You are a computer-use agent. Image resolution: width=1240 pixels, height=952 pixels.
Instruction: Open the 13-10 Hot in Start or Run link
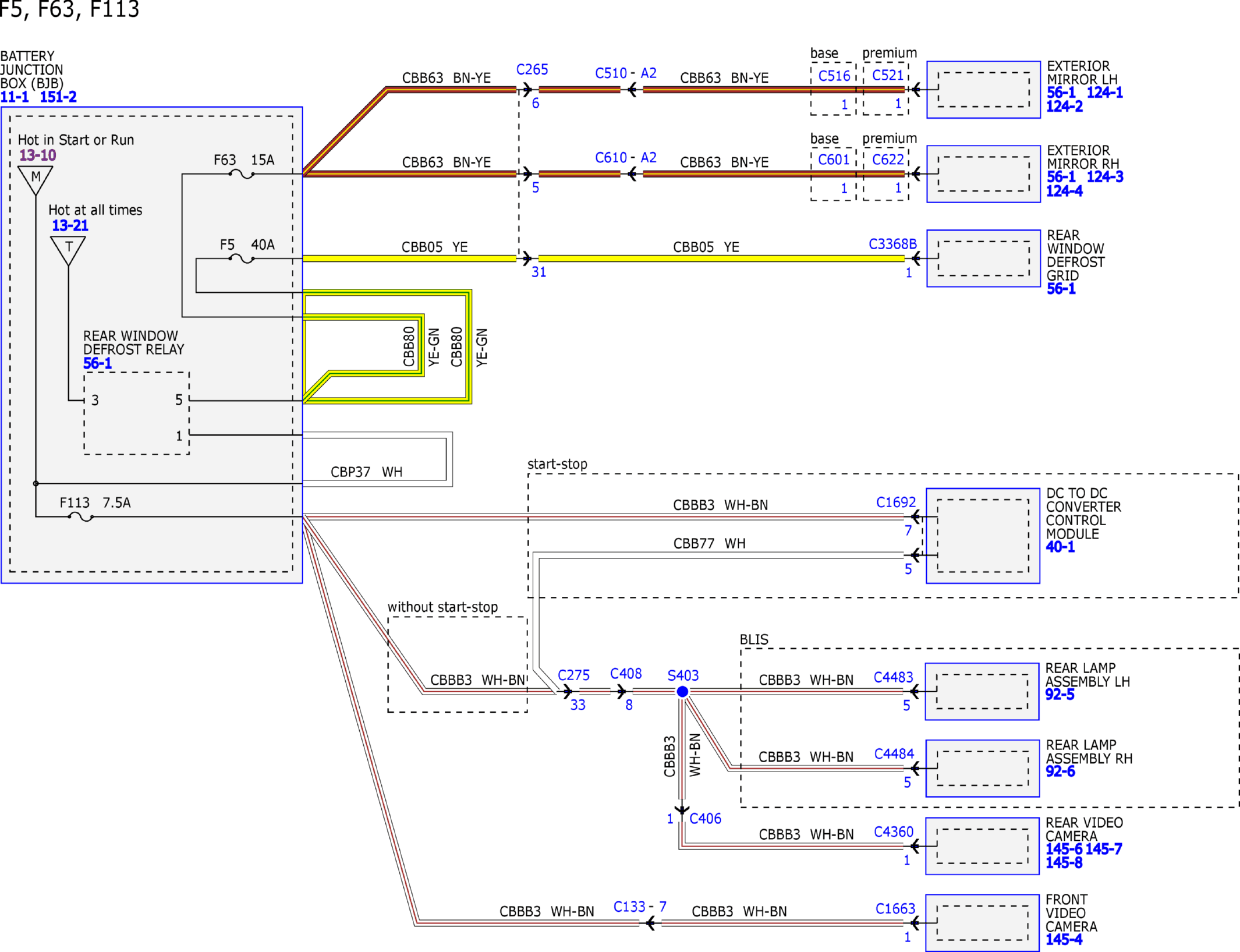tap(38, 155)
